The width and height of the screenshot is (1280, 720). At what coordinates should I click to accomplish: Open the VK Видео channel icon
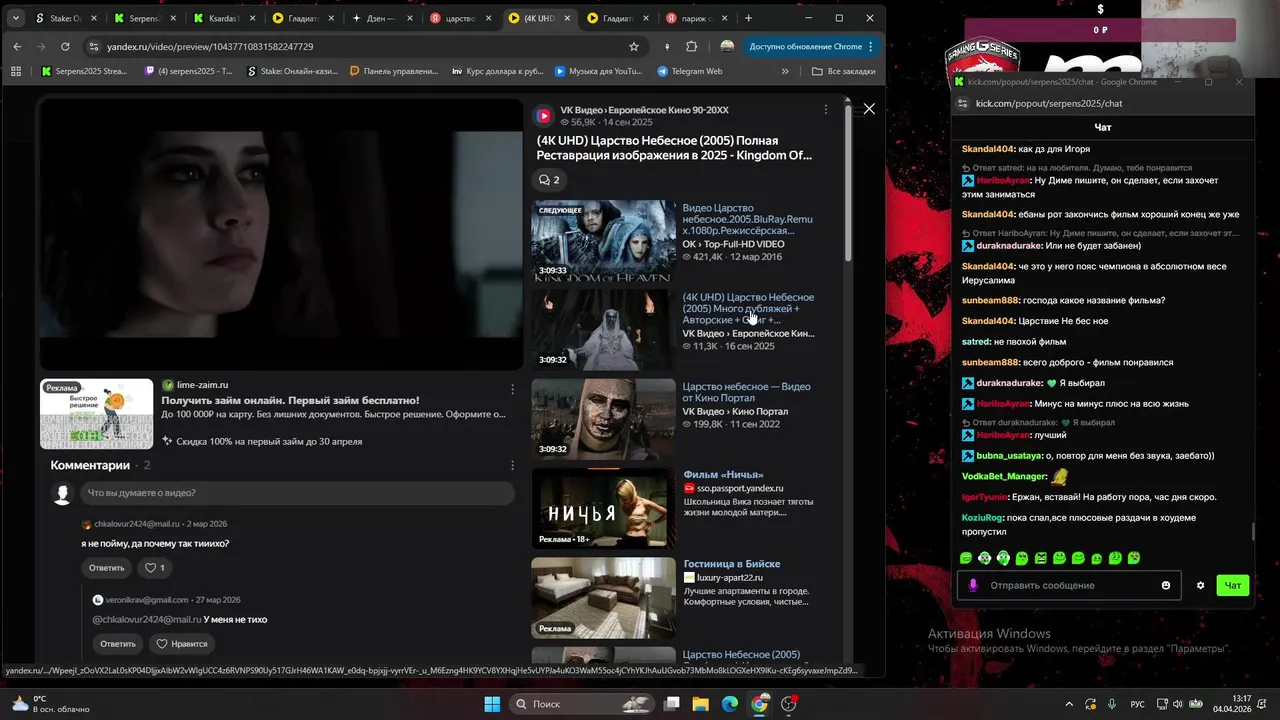coord(544,116)
